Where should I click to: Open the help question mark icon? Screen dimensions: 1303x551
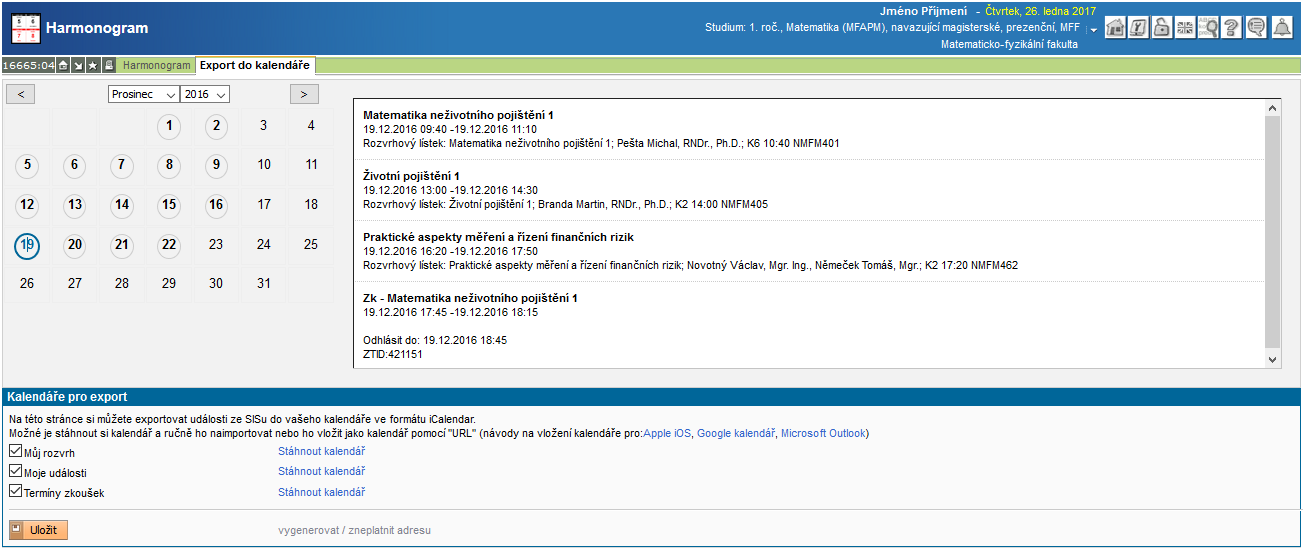(x=1232, y=28)
